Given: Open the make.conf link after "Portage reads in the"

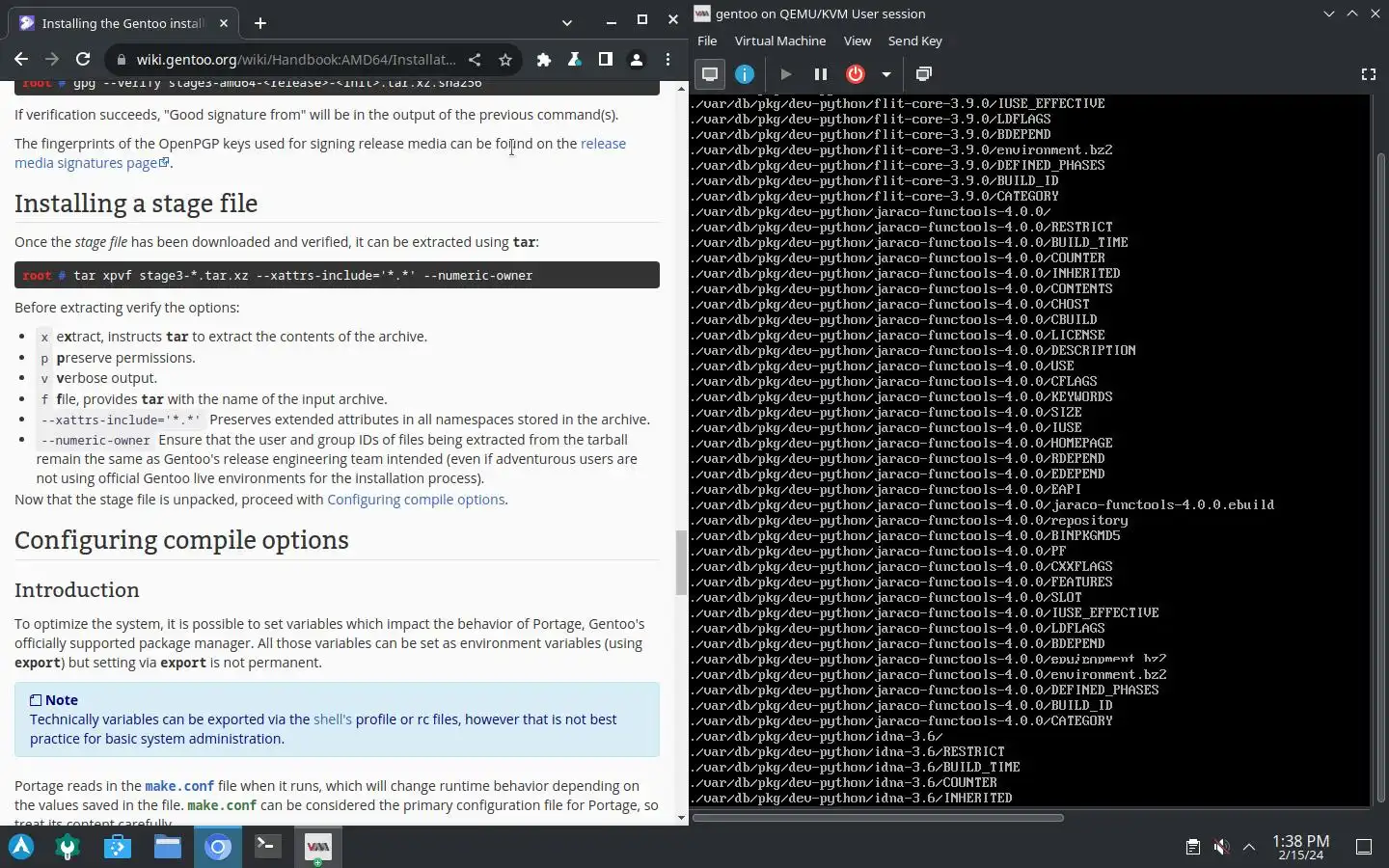Looking at the screenshot, I should coord(179,786).
